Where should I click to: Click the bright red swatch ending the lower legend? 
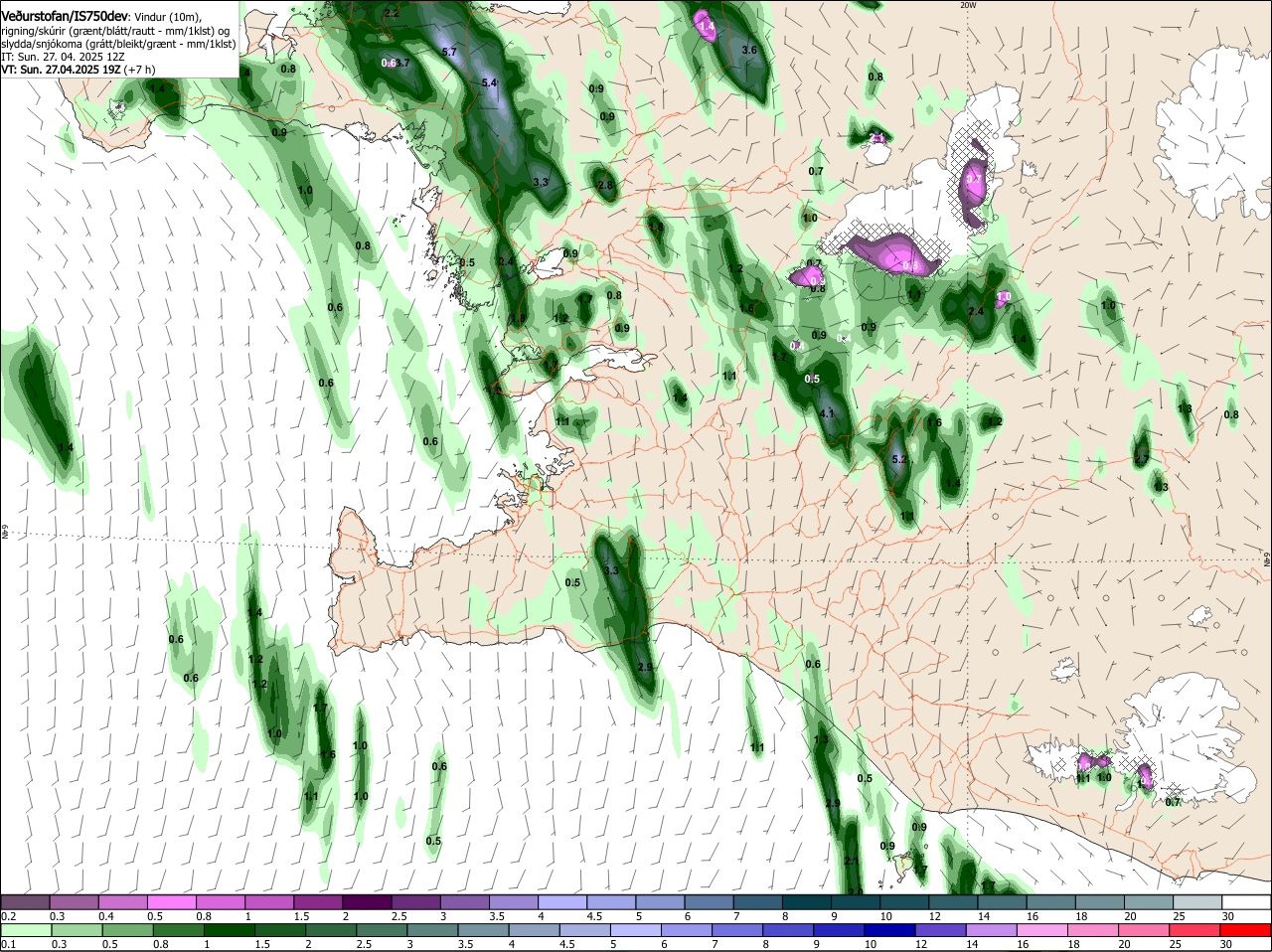[x=1246, y=930]
